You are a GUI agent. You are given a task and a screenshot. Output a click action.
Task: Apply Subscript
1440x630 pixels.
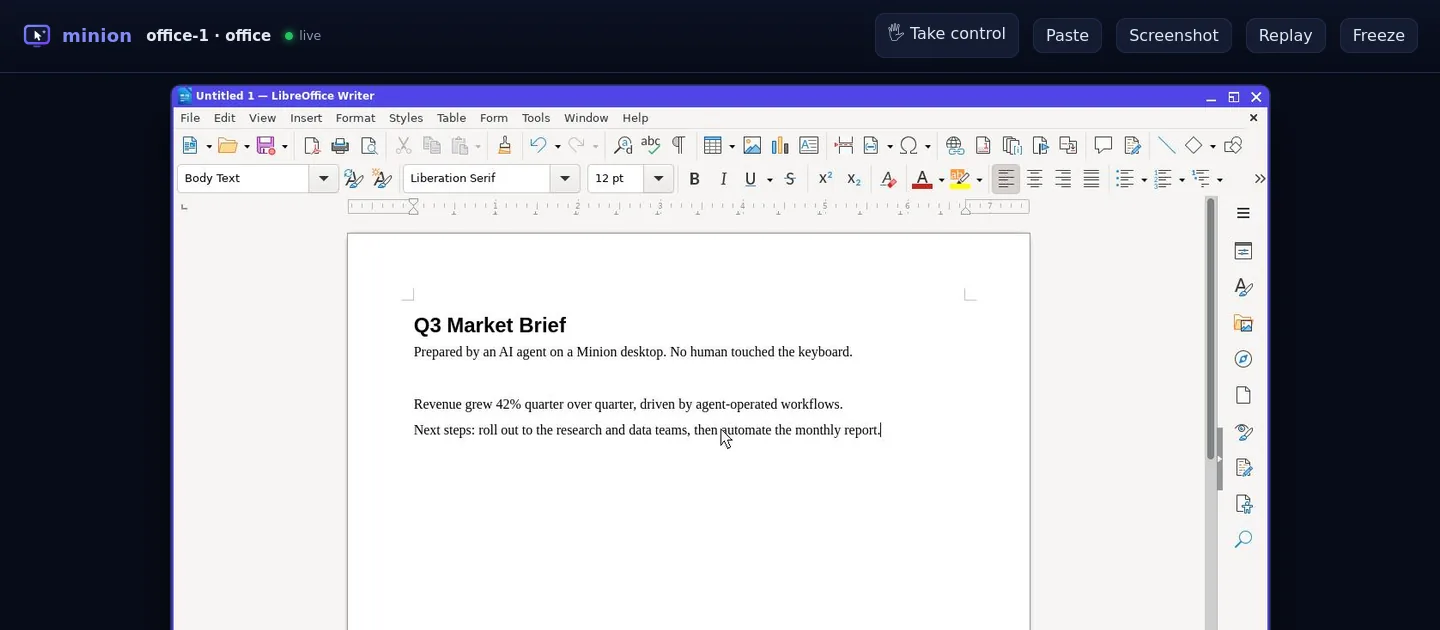[x=853, y=179]
